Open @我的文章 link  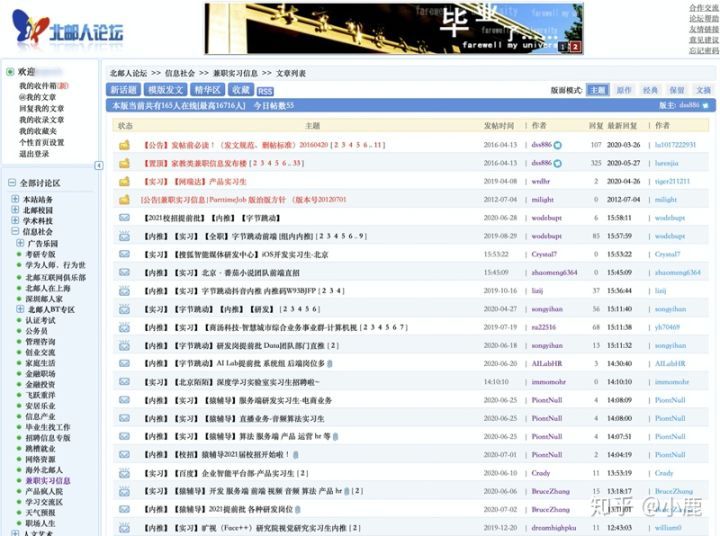point(37,97)
